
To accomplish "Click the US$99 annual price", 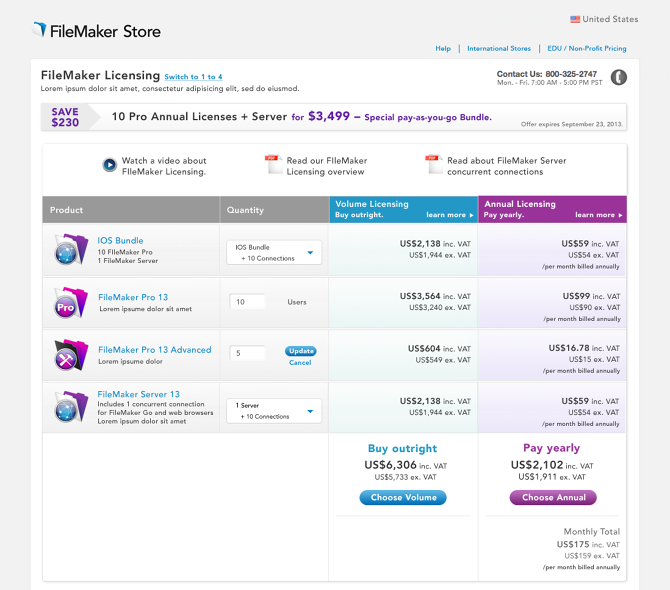I will (576, 296).
